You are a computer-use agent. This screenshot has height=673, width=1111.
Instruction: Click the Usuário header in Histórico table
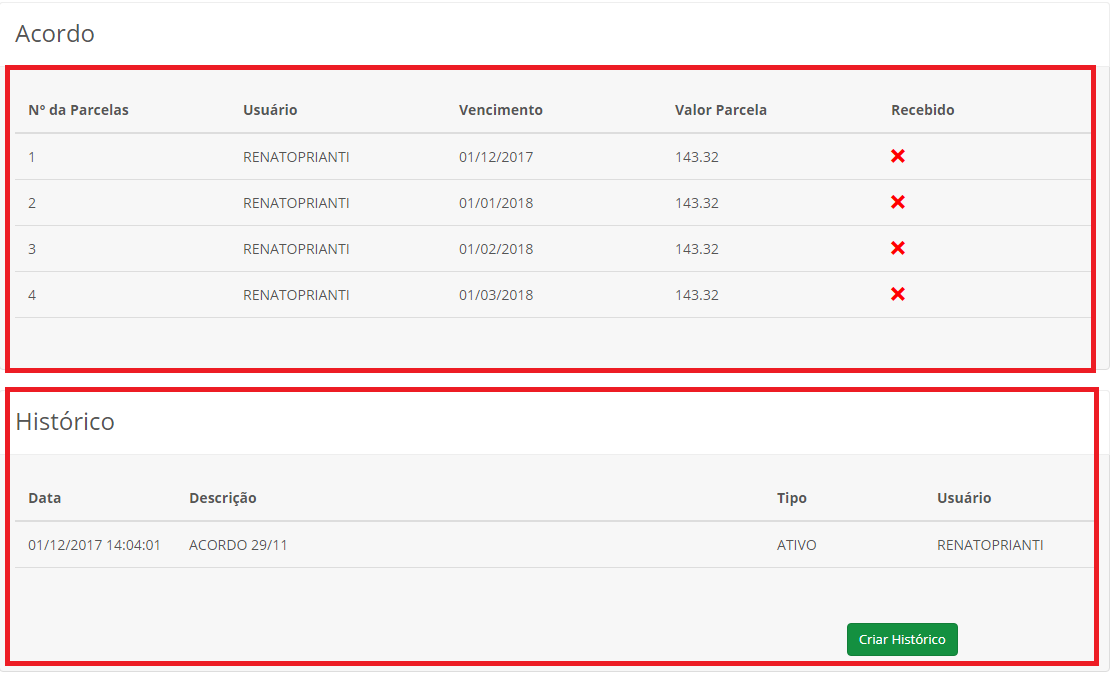pos(964,498)
